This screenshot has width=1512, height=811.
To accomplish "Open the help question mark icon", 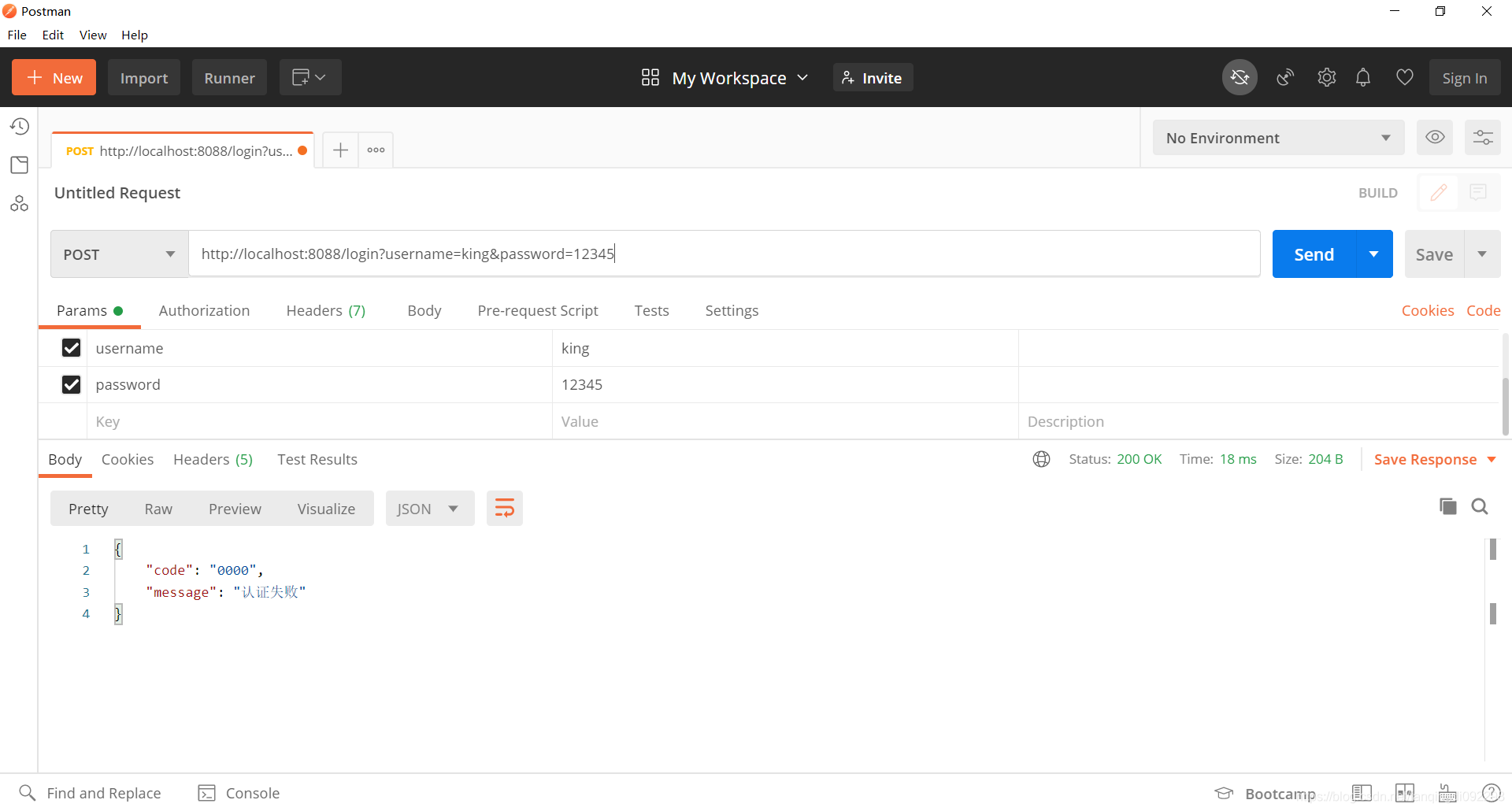I will [x=1492, y=793].
